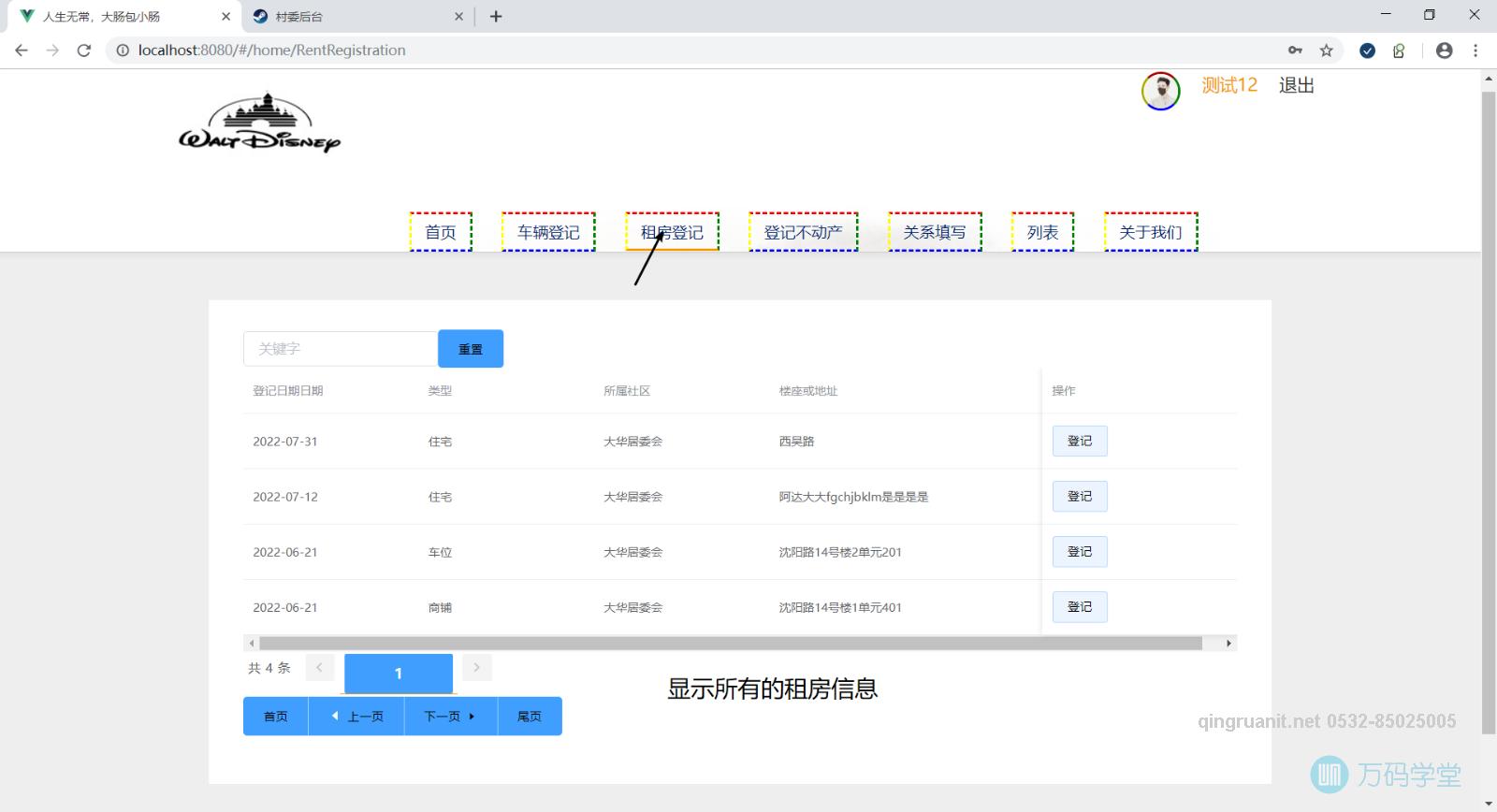1497x812 pixels.
Task: Click the 下一页 next page button
Action: coord(450,717)
